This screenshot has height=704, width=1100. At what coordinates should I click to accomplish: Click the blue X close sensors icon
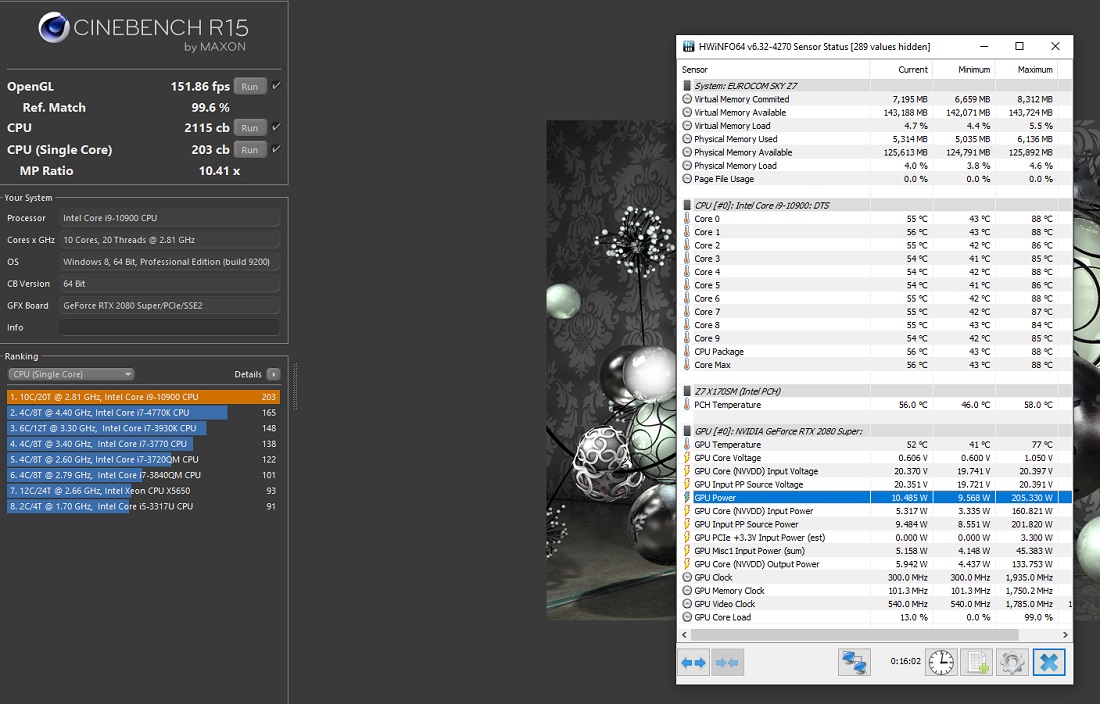(1048, 662)
